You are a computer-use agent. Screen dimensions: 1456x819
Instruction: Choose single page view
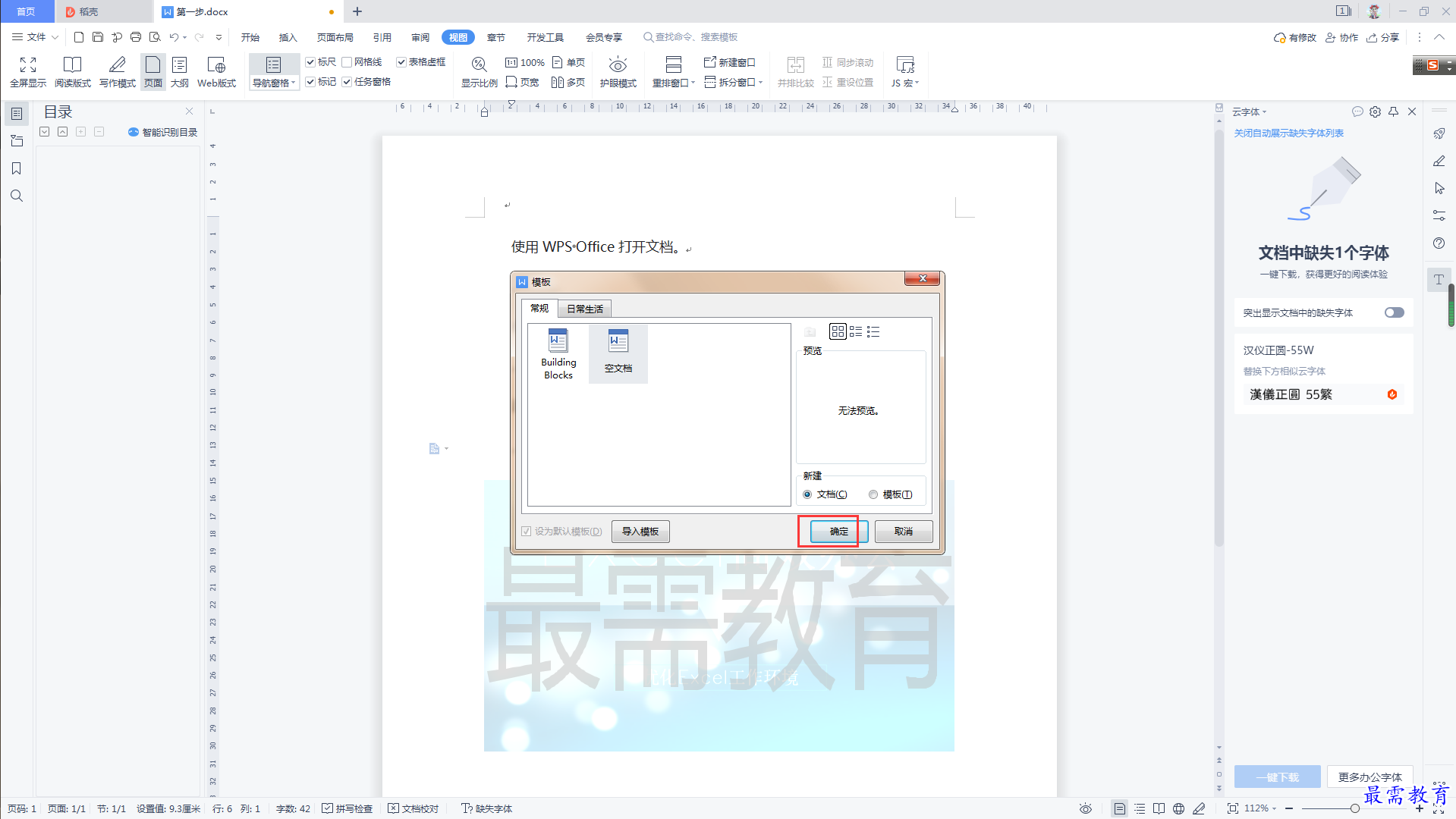coord(569,62)
